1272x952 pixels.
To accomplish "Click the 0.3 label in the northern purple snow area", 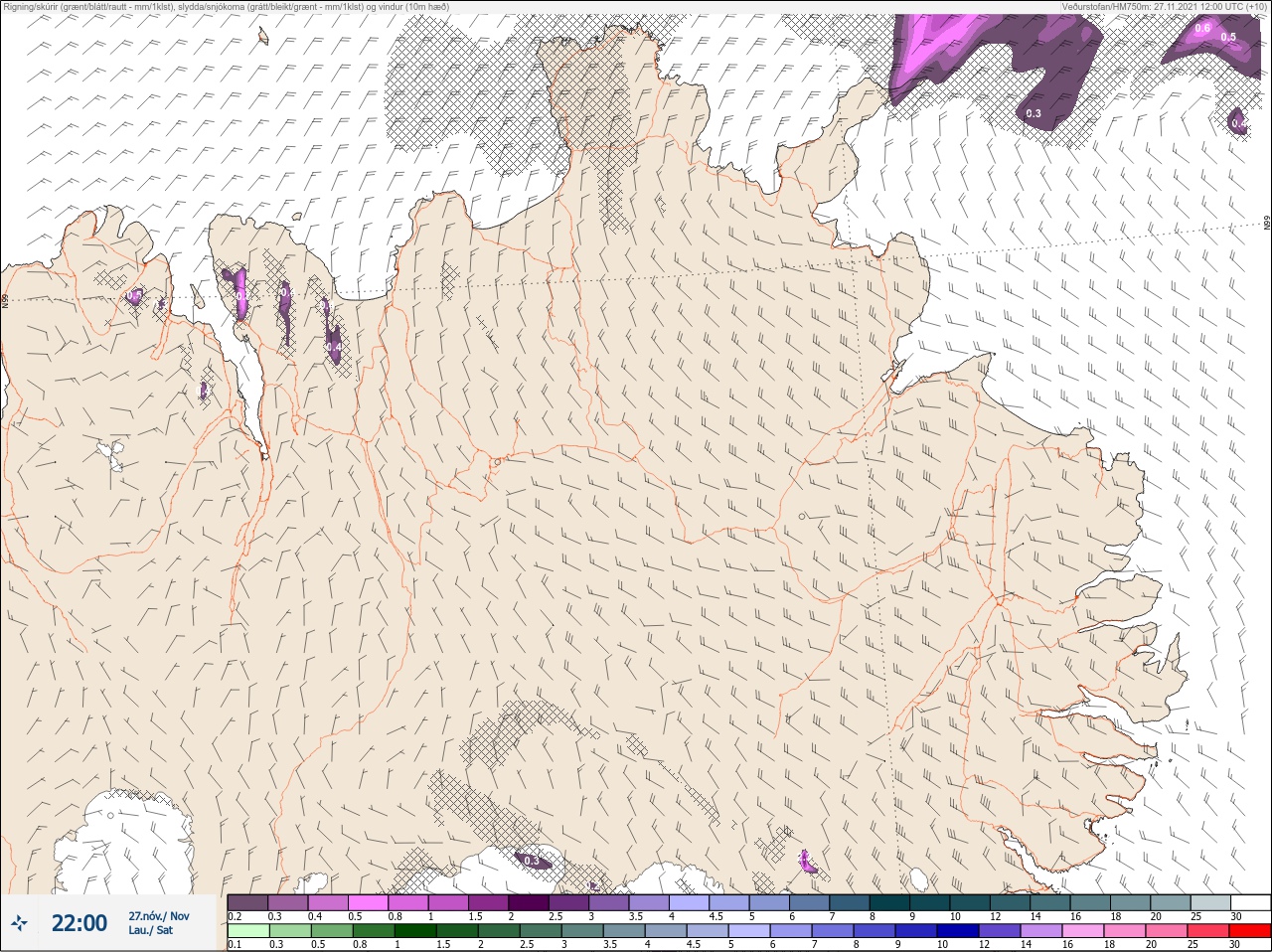I will [1033, 113].
